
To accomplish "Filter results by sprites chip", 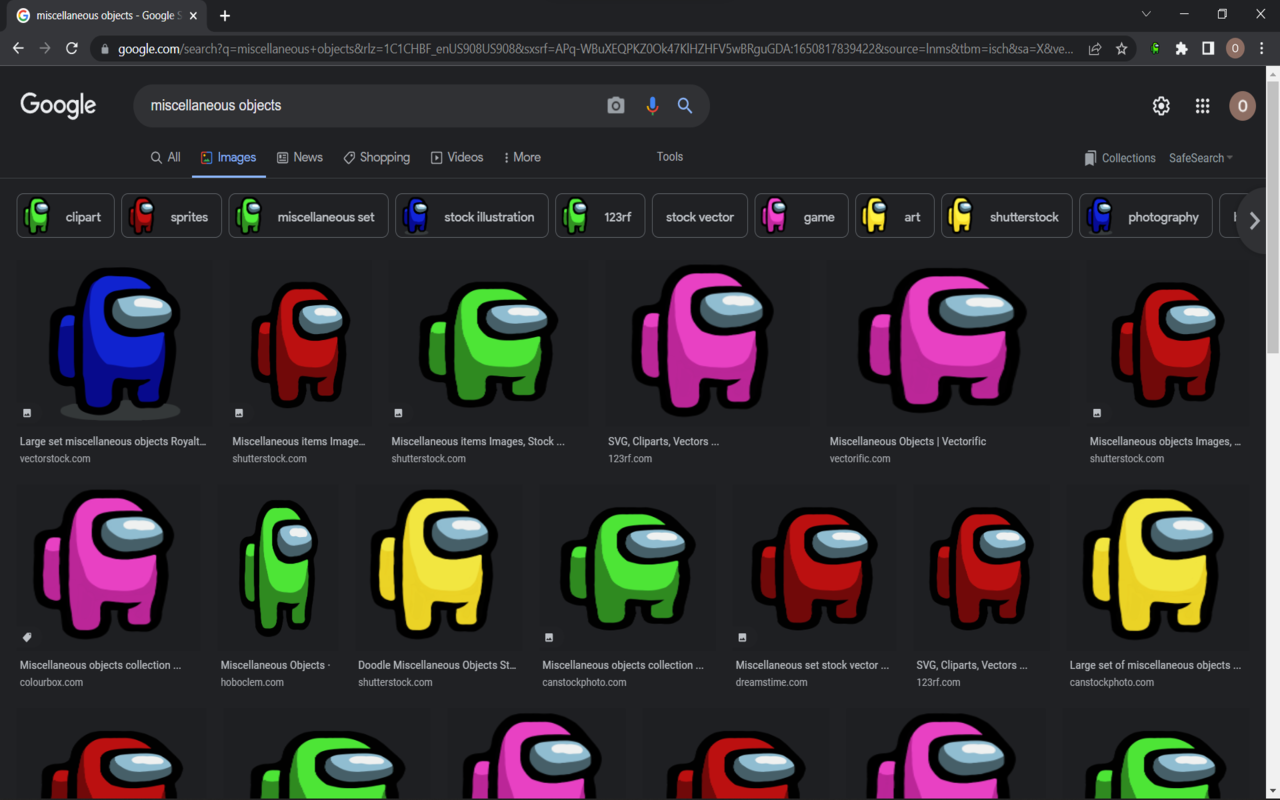I will pyautogui.click(x=171, y=216).
